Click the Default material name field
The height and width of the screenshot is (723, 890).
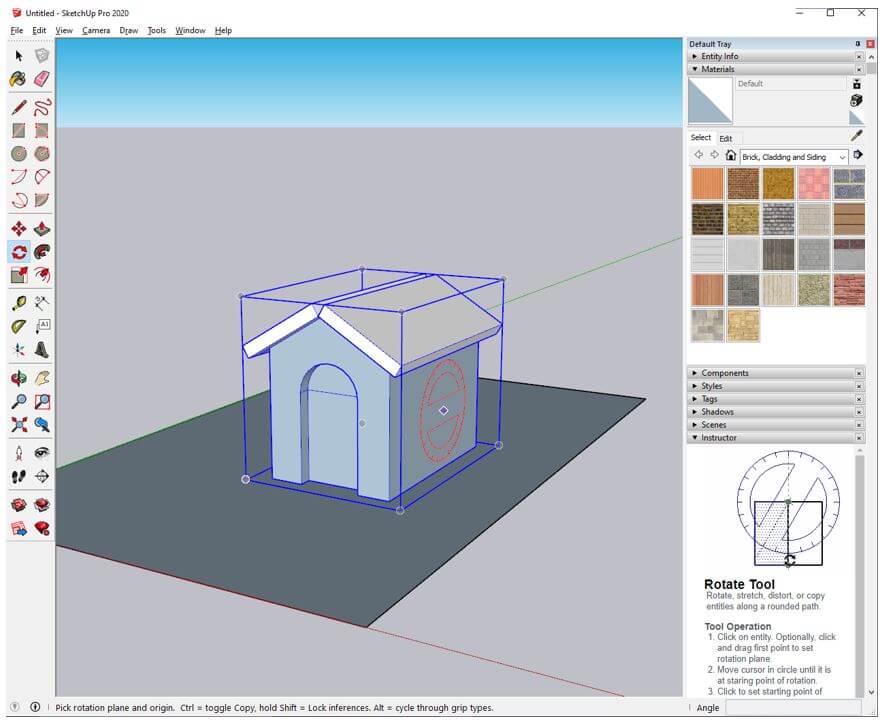(x=789, y=84)
